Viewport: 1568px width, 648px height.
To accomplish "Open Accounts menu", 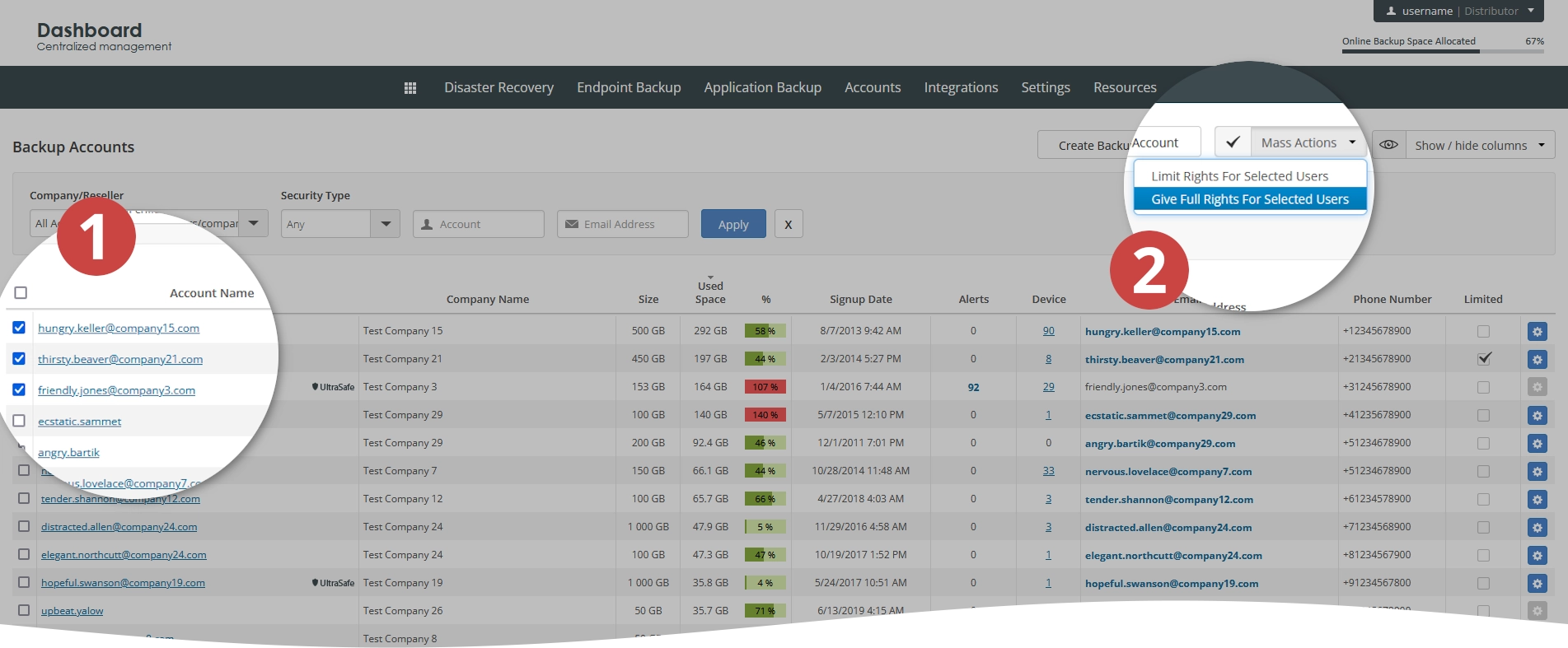I will (873, 87).
